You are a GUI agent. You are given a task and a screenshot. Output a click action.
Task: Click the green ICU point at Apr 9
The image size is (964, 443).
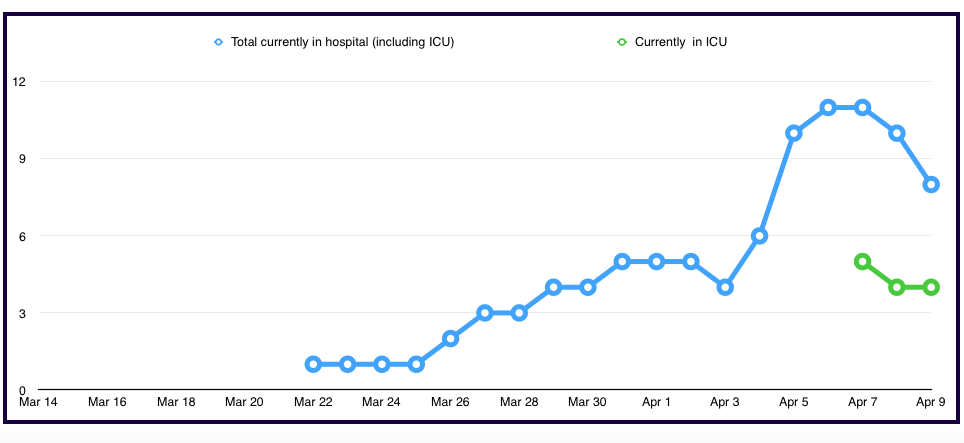point(931,287)
